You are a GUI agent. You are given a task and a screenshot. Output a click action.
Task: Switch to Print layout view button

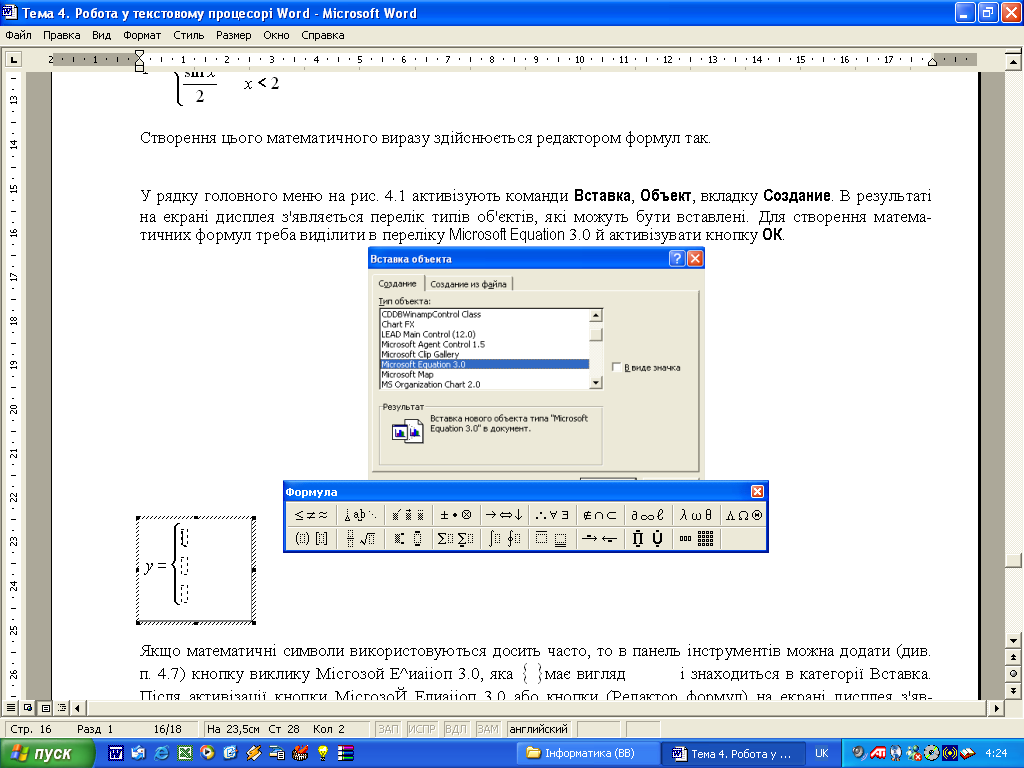pyautogui.click(x=45, y=708)
